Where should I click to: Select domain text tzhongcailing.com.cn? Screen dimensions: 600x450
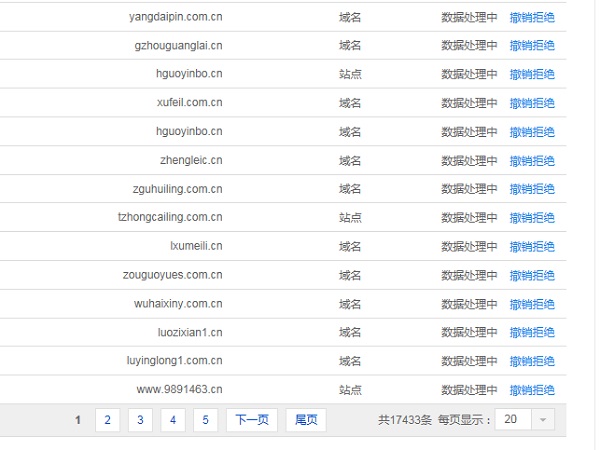[x=170, y=217]
